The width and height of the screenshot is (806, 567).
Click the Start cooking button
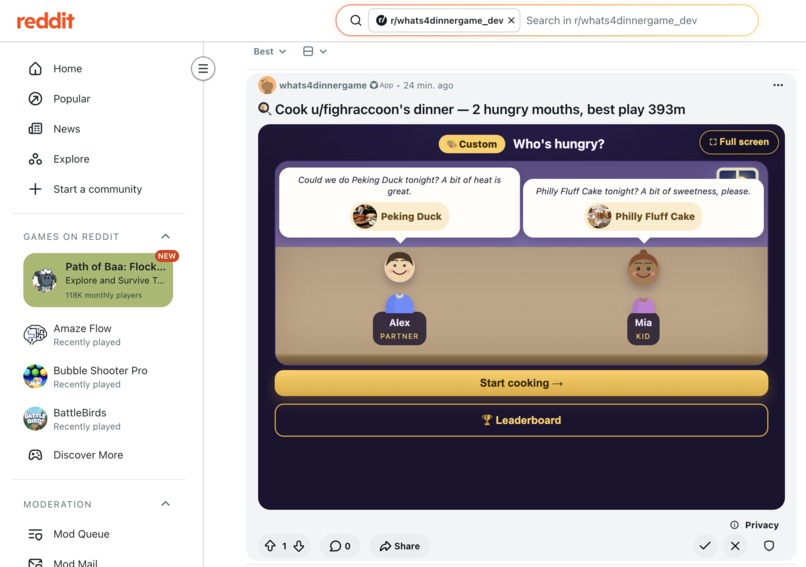pyautogui.click(x=521, y=383)
